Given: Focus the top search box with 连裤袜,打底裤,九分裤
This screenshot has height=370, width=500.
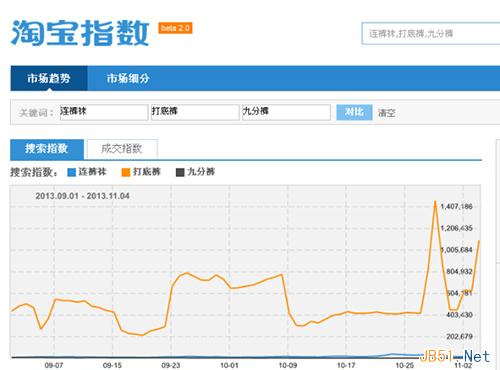Looking at the screenshot, I should [431, 34].
